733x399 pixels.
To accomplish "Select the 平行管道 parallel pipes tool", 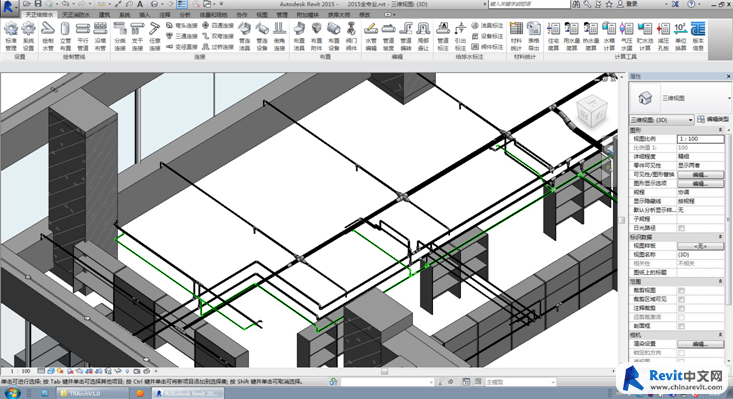I will [83, 36].
